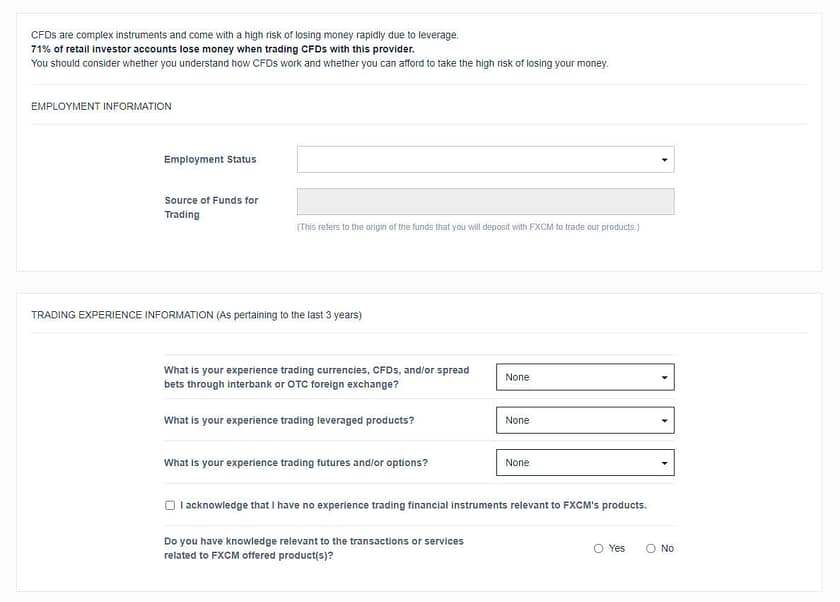Click the acknowledgement text about no trading experience

pyautogui.click(x=413, y=505)
